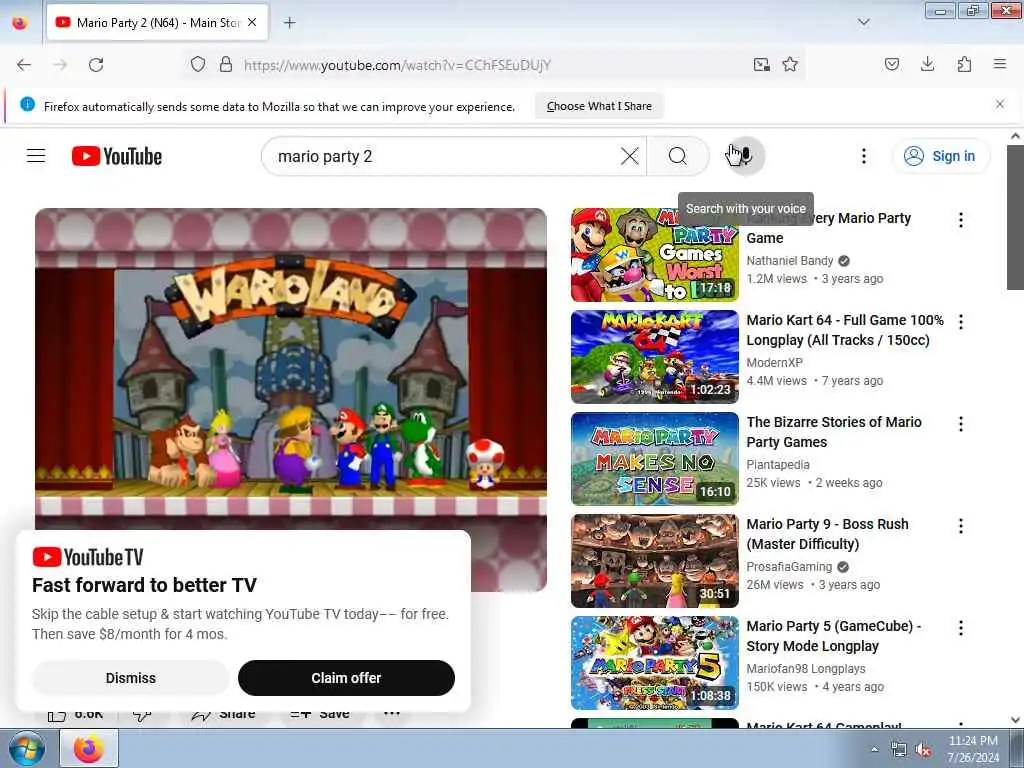Go back with the browser back arrow
The width and height of the screenshot is (1024, 768).
point(24,65)
